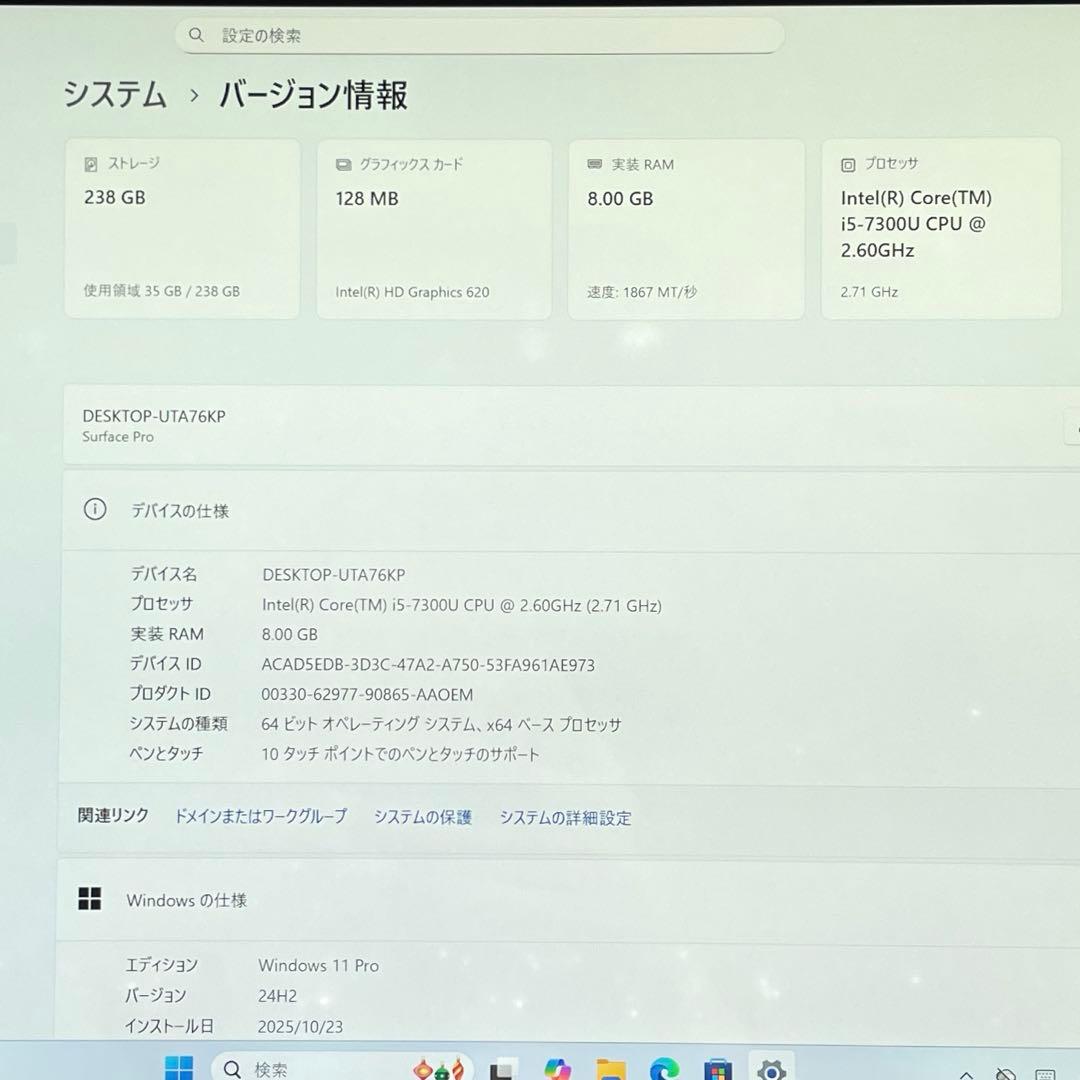Open the システムの詳細設定 link
Image resolution: width=1080 pixels, height=1080 pixels.
click(x=565, y=817)
